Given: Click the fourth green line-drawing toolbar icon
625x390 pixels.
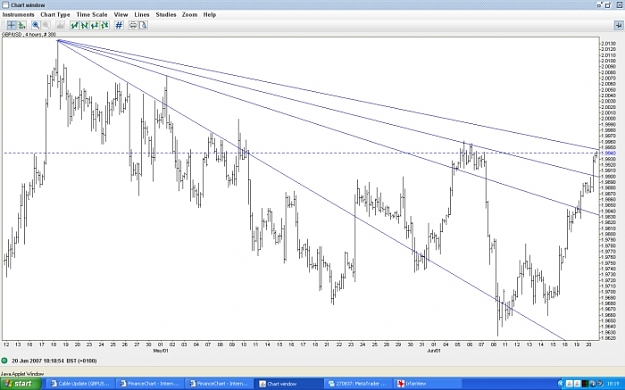Looking at the screenshot, I should pyautogui.click(x=104, y=26).
